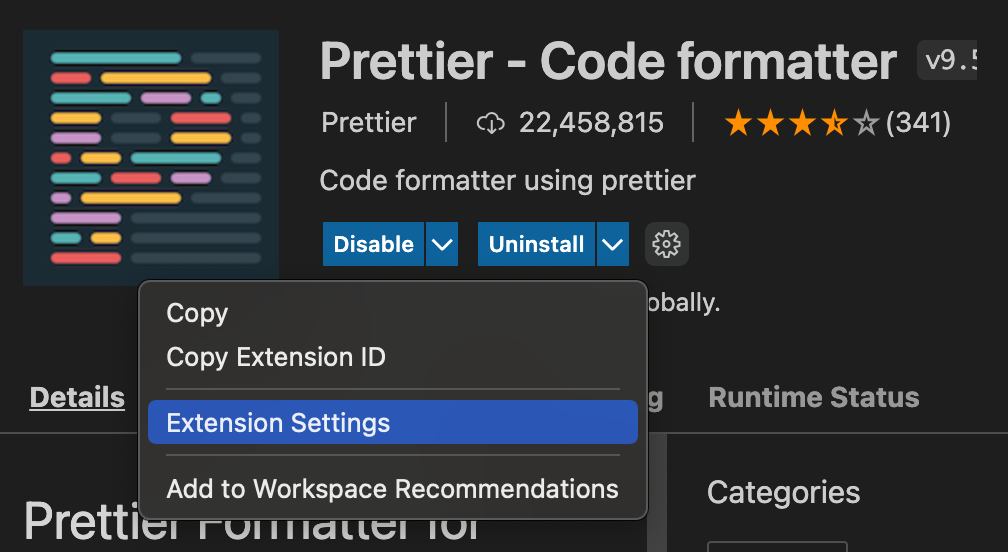Expand the Disable dropdown arrow

tap(442, 244)
